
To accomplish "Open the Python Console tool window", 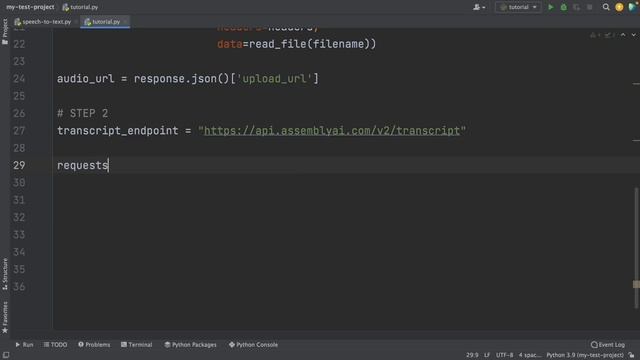I will (x=253, y=345).
